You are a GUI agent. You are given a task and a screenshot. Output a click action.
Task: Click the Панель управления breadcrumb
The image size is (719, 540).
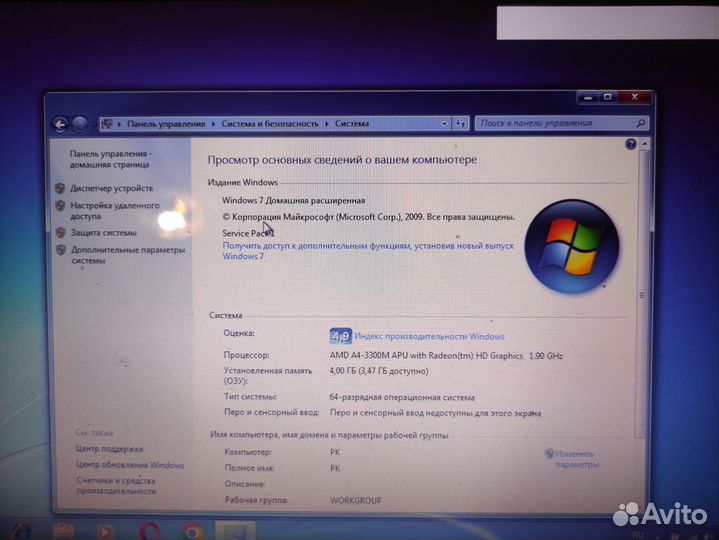pos(166,124)
